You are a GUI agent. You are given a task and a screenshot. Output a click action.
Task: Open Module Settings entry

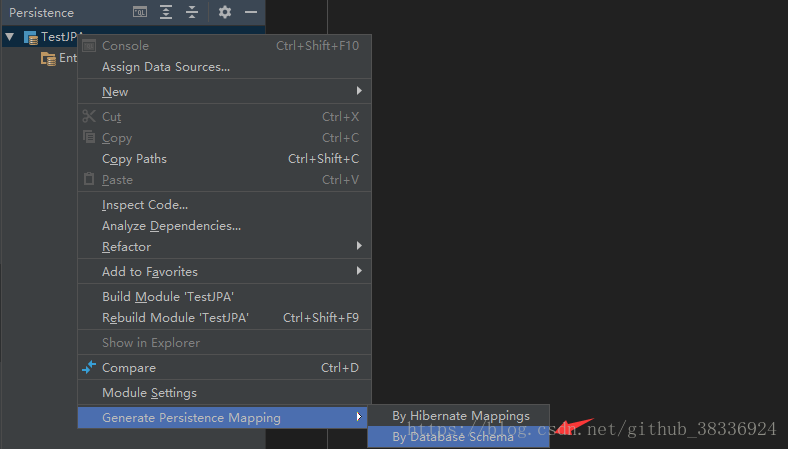coord(225,393)
